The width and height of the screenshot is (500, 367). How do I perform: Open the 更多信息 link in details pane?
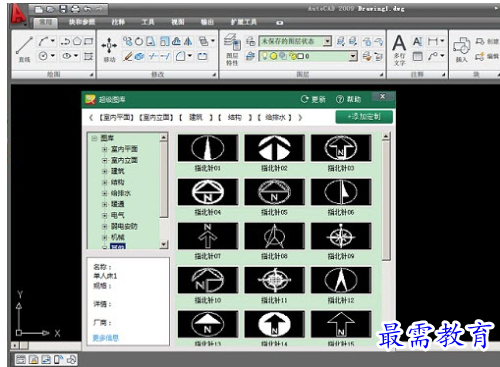tap(106, 338)
